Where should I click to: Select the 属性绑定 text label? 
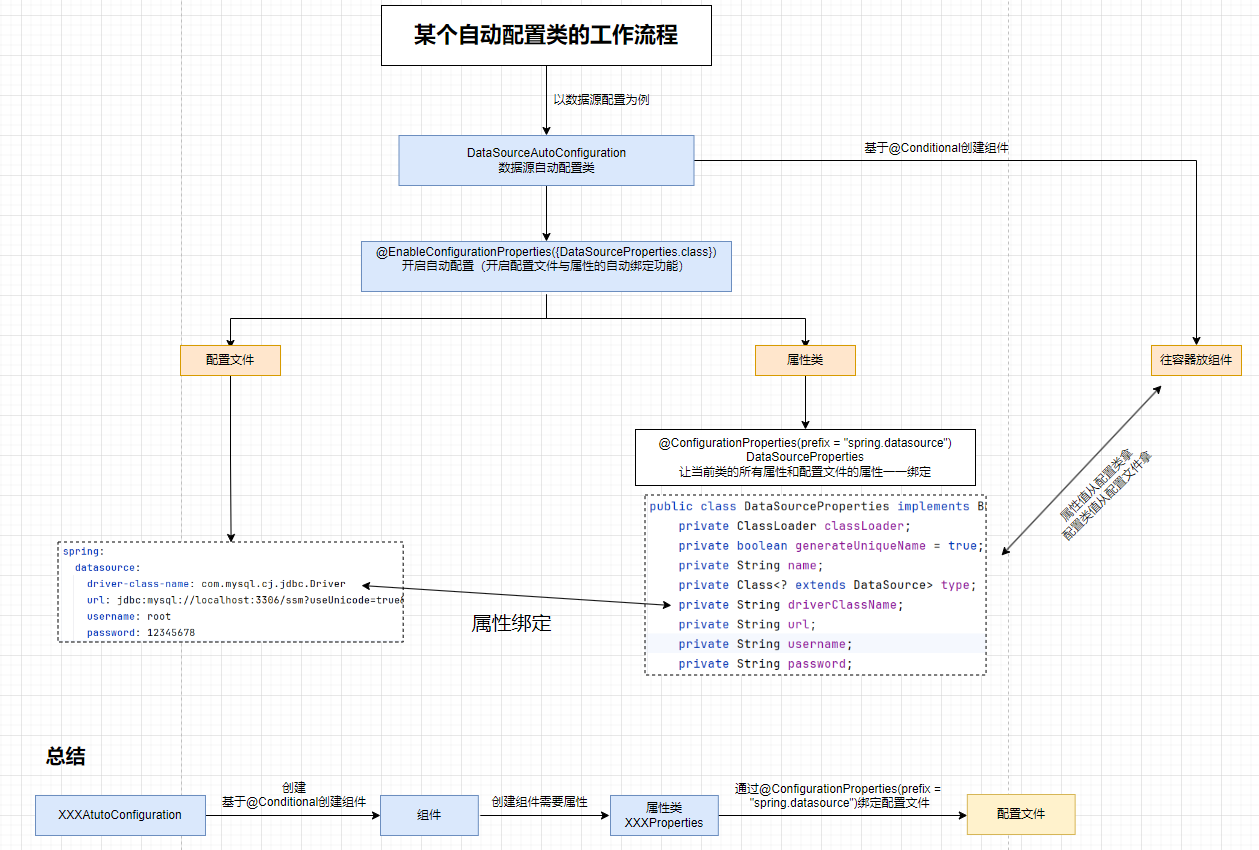click(511, 623)
